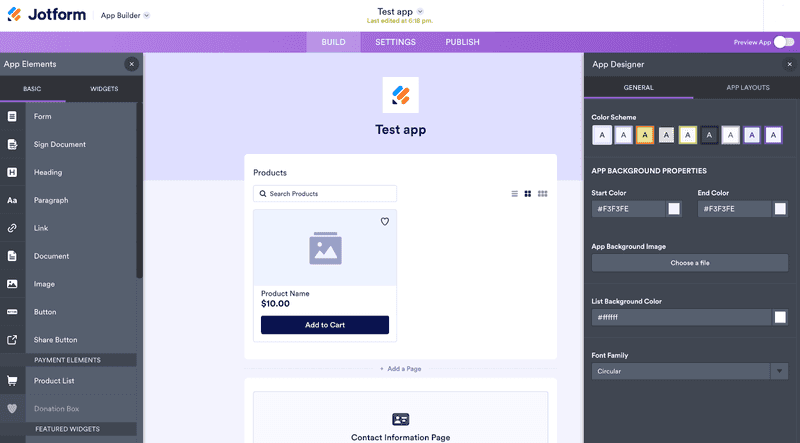Select the Product List cart icon
Screen dimensions: 800x443
(12, 381)
